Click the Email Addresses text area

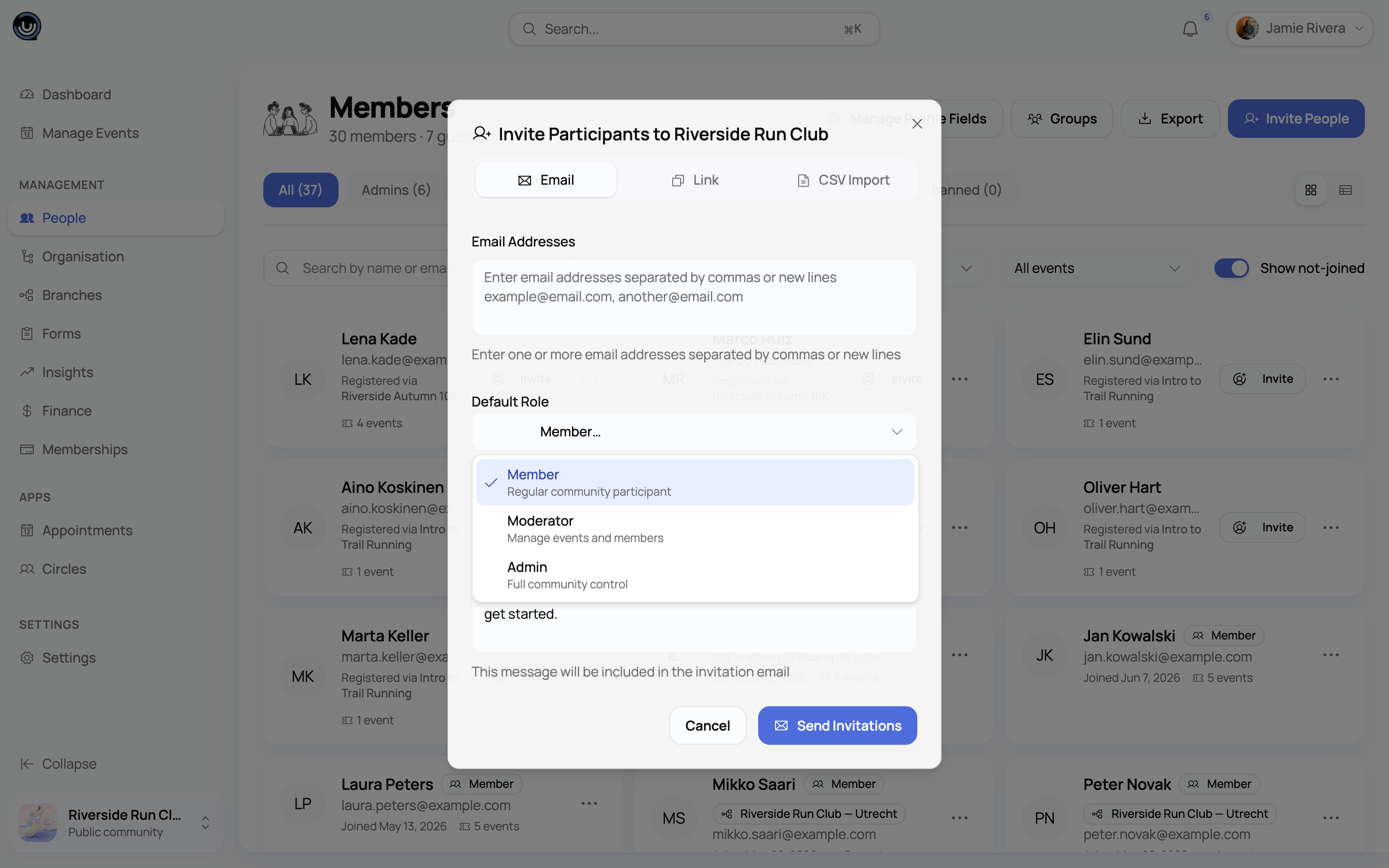pos(694,298)
